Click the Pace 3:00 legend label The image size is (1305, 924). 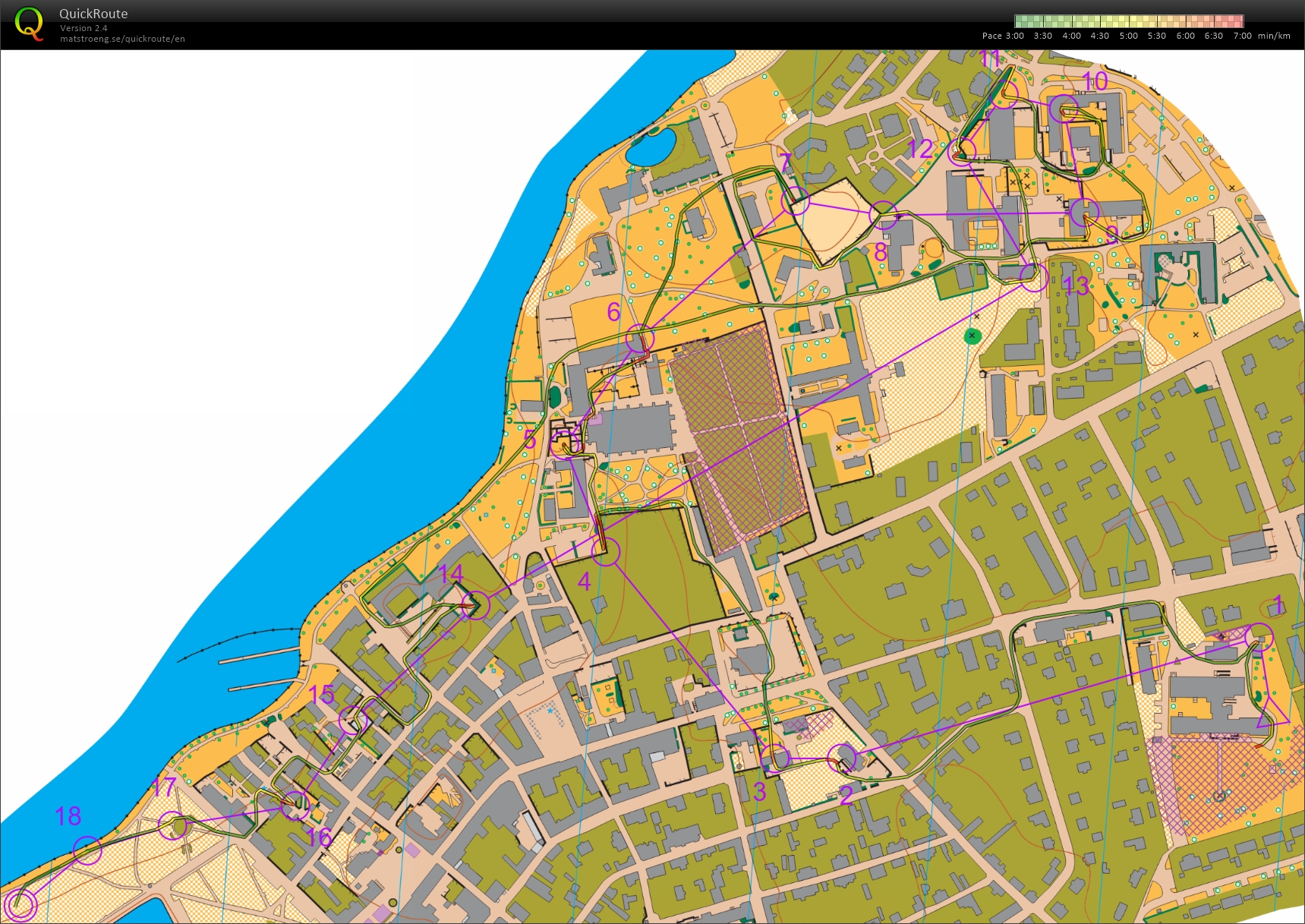click(x=1002, y=36)
